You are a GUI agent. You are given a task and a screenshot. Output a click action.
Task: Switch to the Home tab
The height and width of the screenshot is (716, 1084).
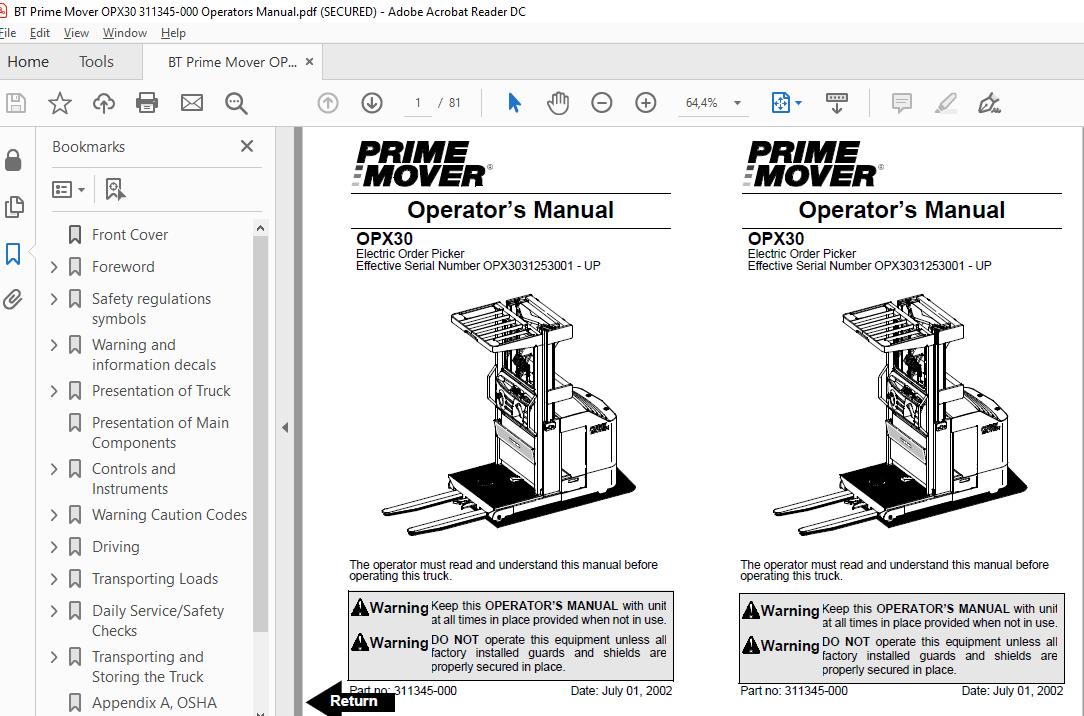point(28,62)
